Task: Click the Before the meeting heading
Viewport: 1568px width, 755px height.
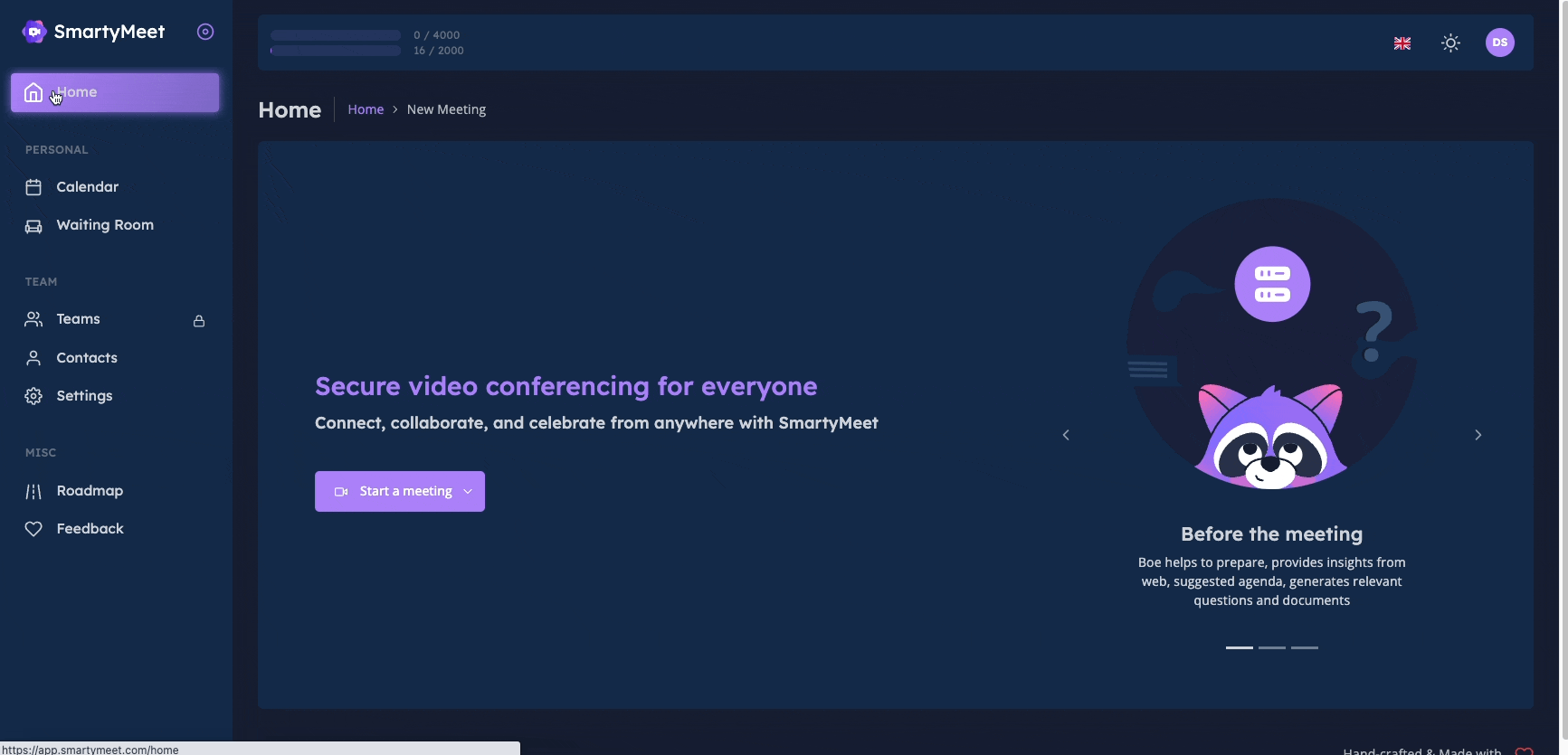Action: tap(1271, 534)
